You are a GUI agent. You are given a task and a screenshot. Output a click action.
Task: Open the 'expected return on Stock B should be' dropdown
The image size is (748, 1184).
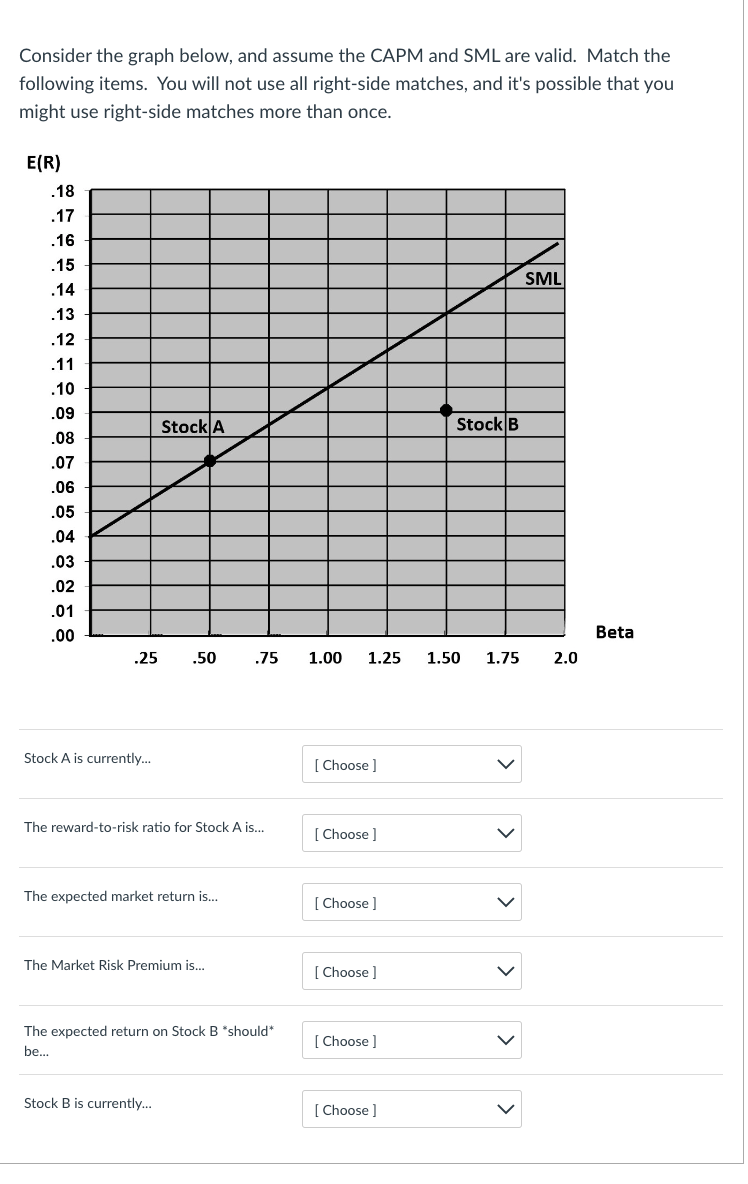(411, 1040)
